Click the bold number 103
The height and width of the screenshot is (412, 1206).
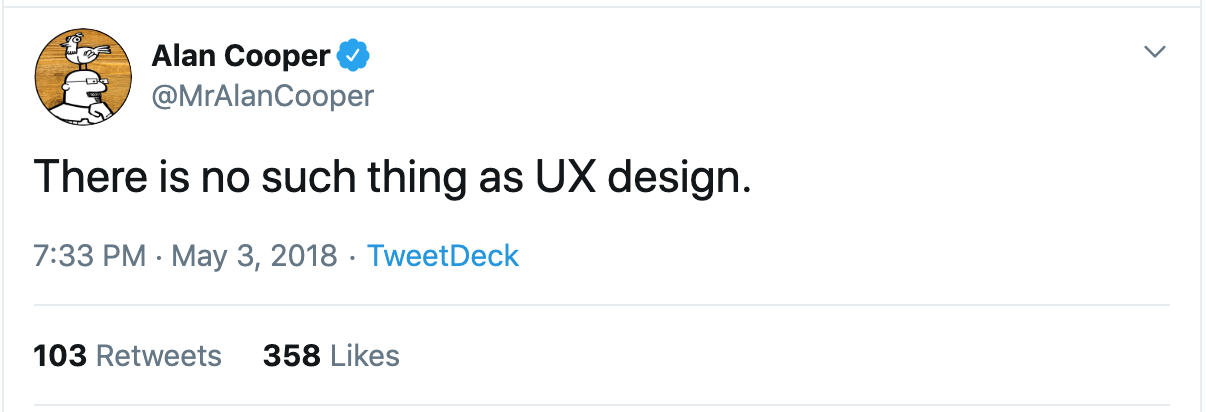pos(61,355)
